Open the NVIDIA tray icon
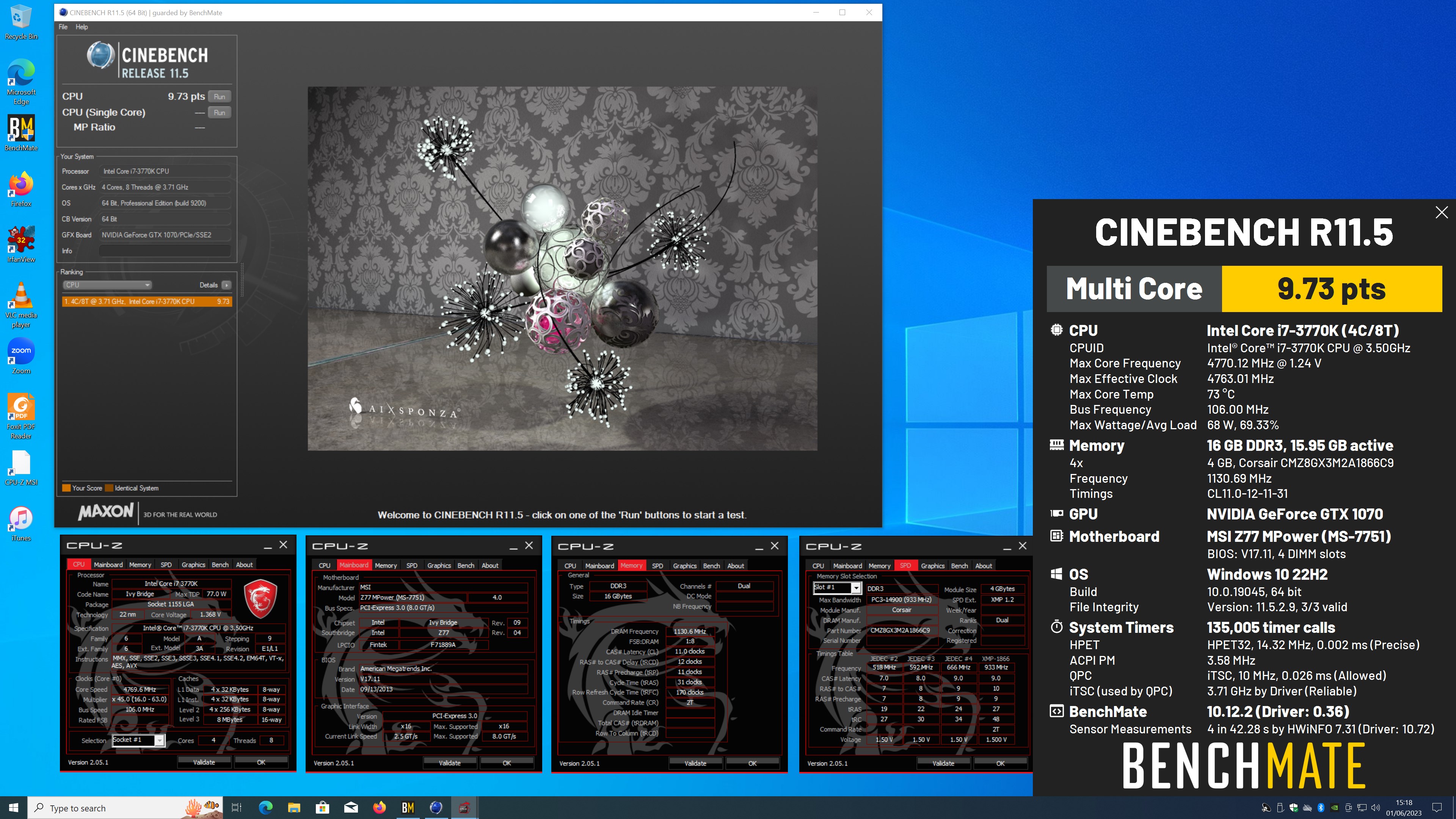1456x819 pixels. coord(1335,808)
